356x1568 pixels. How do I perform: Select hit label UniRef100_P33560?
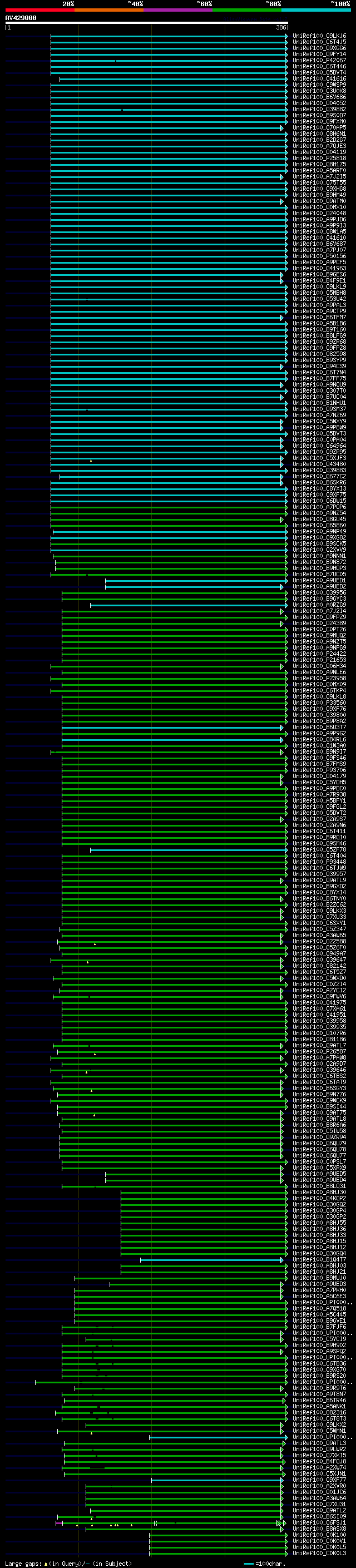click(x=319, y=703)
